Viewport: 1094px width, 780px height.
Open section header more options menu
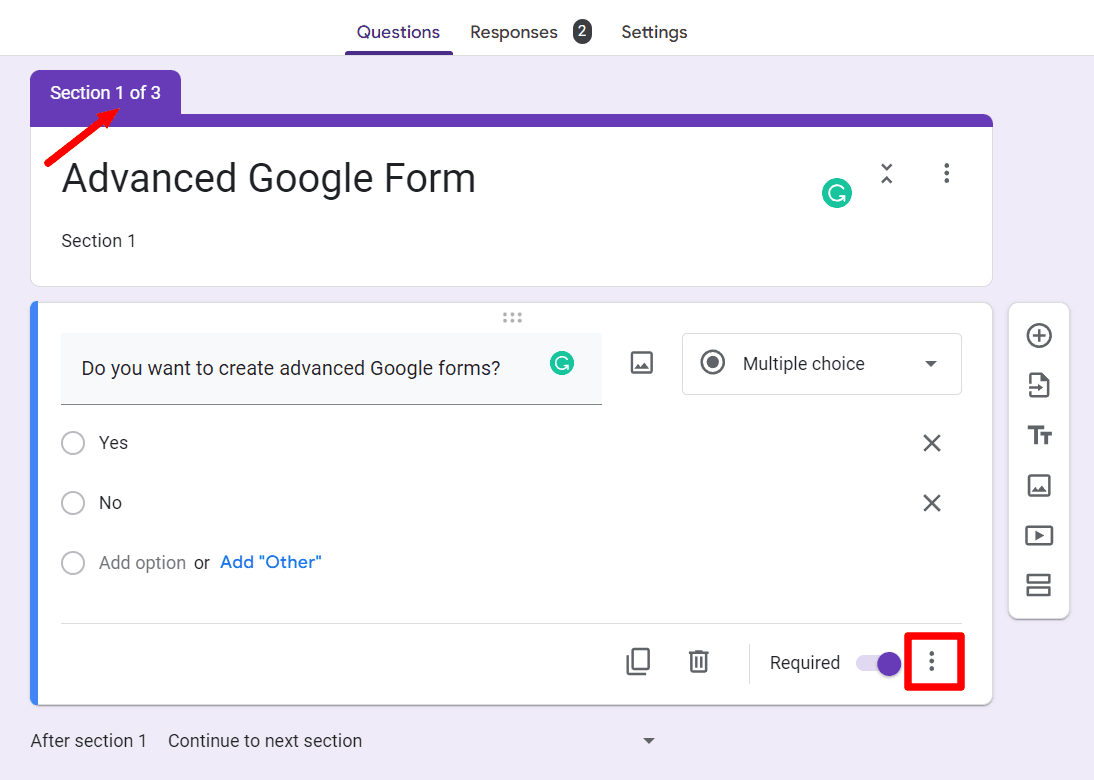(947, 173)
